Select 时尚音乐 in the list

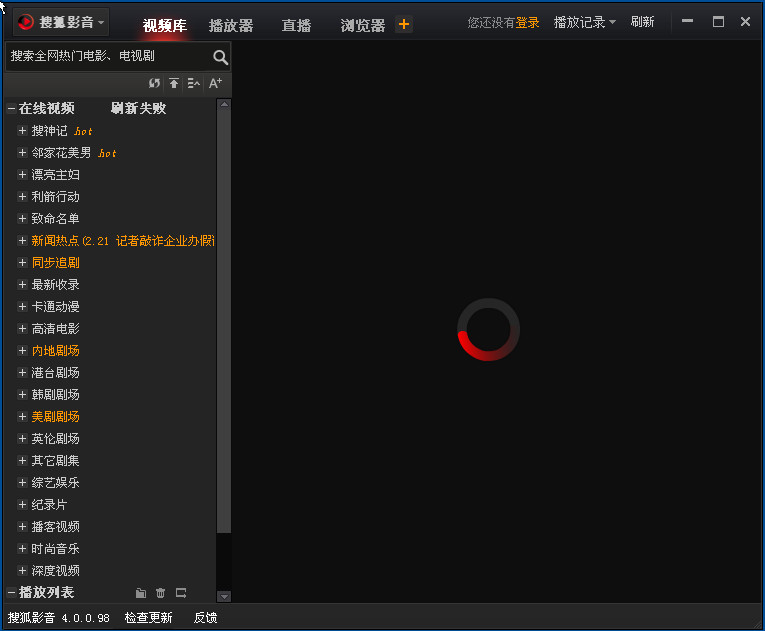coord(55,548)
